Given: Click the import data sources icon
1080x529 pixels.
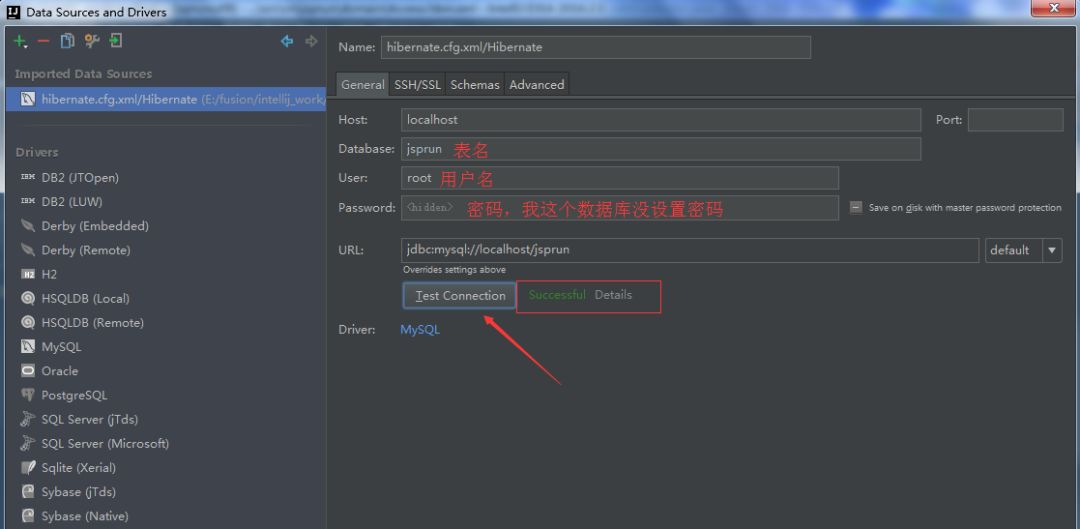Looking at the screenshot, I should [116, 41].
